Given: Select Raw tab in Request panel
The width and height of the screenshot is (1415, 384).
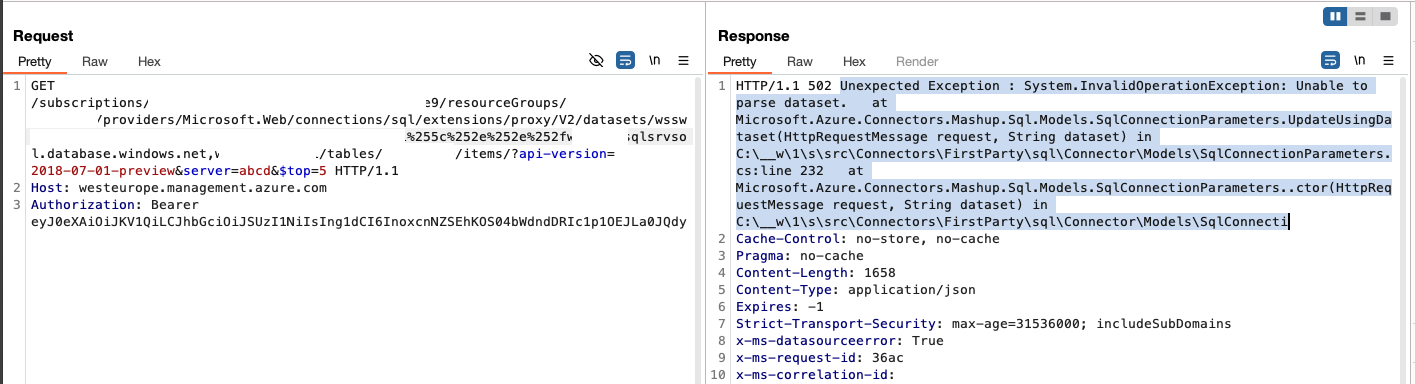Looking at the screenshot, I should click(x=95, y=61).
